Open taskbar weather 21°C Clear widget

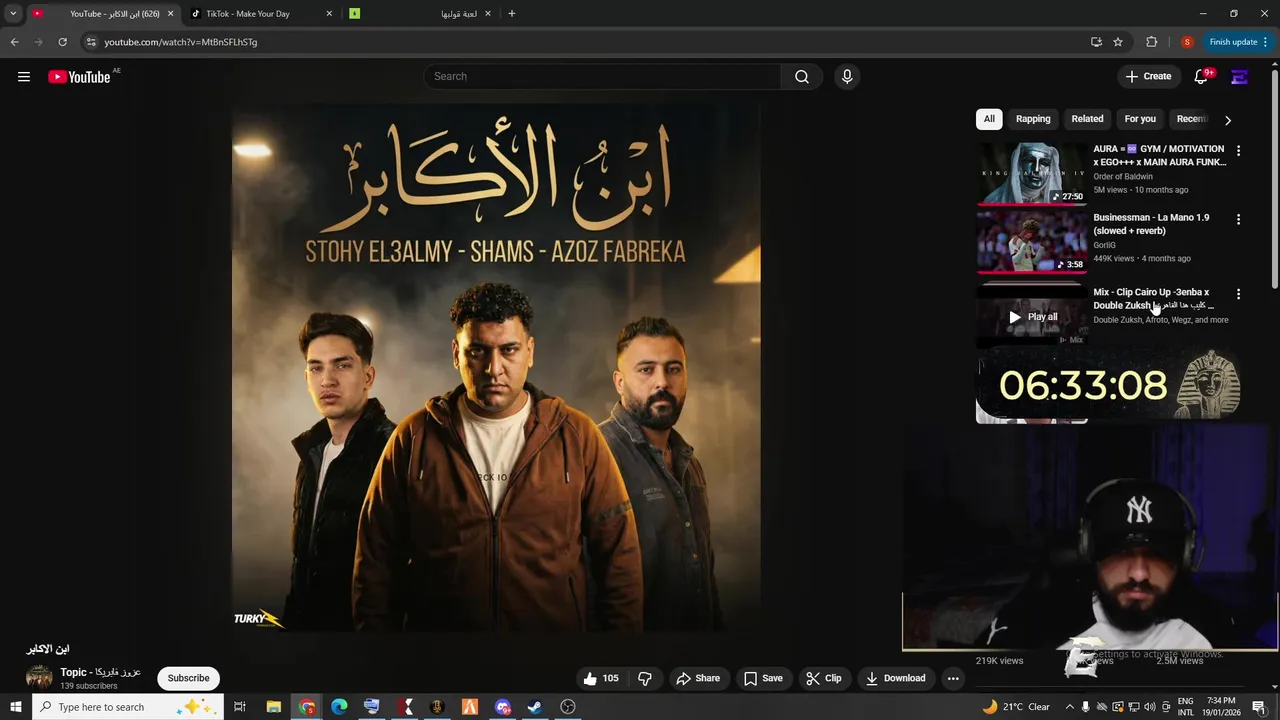tap(1016, 707)
